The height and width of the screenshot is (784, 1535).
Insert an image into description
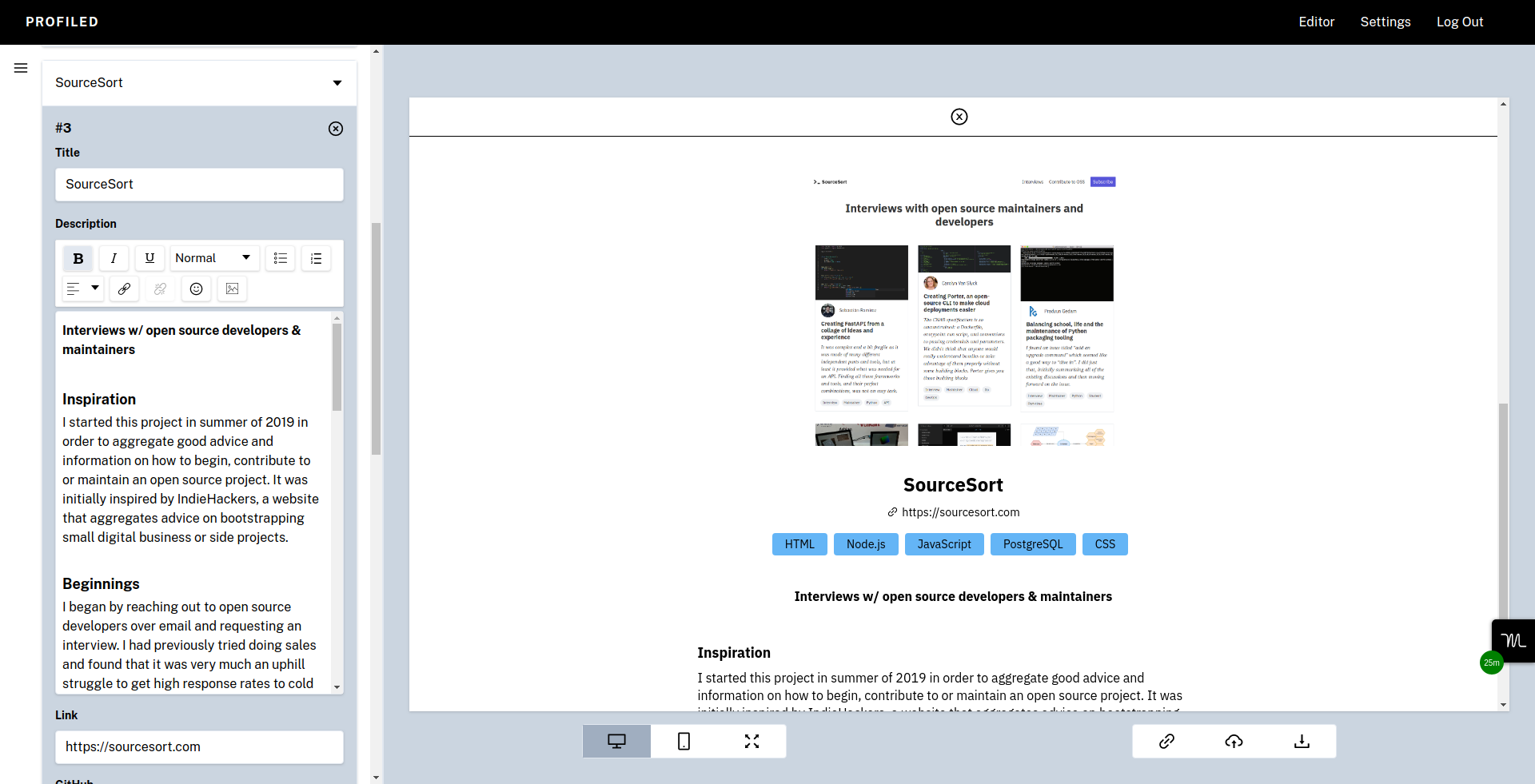pos(232,289)
